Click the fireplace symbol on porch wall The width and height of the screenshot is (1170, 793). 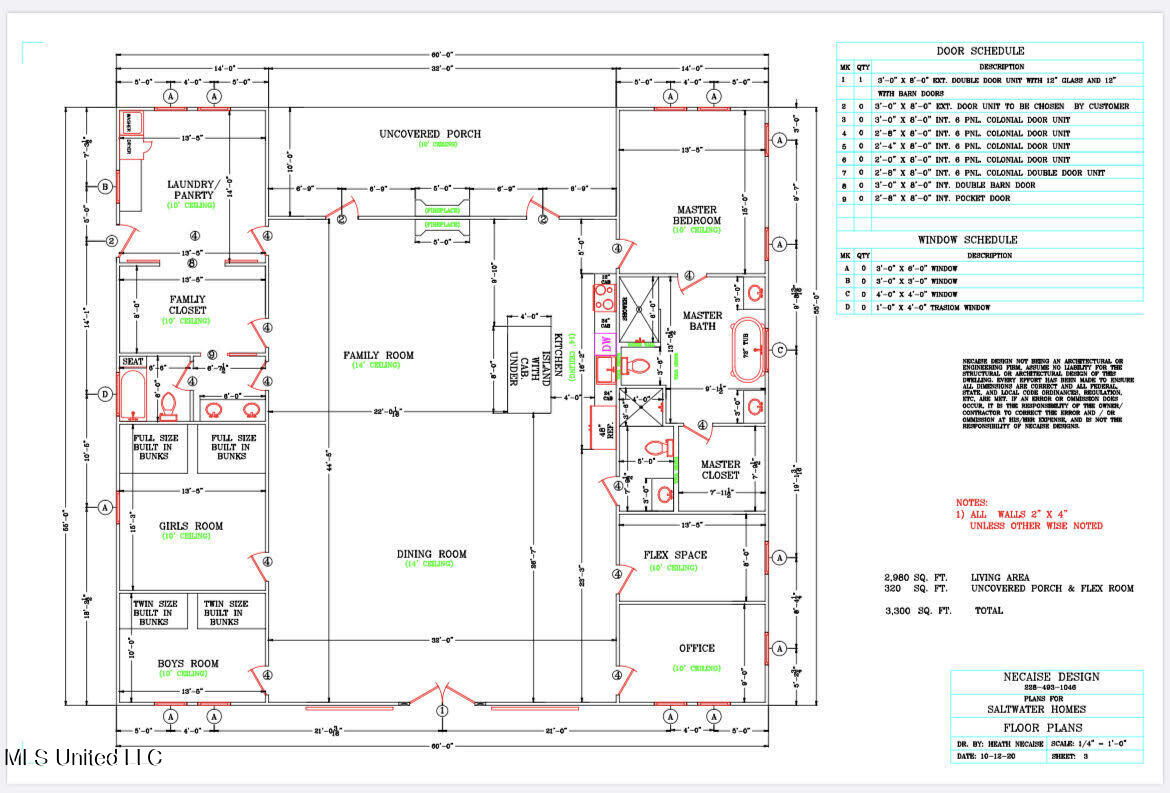tap(442, 217)
